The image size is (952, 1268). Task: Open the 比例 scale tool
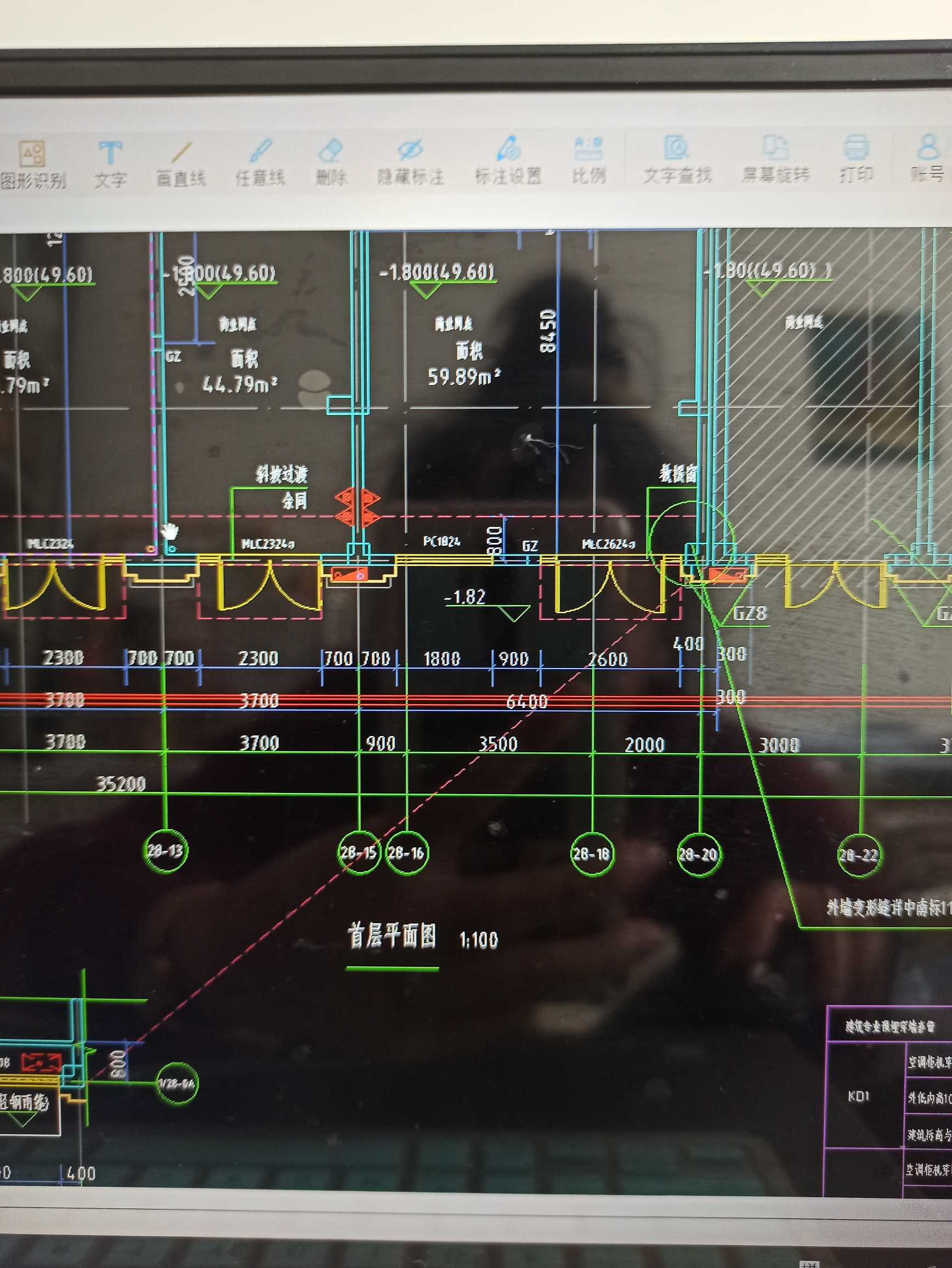point(588,161)
